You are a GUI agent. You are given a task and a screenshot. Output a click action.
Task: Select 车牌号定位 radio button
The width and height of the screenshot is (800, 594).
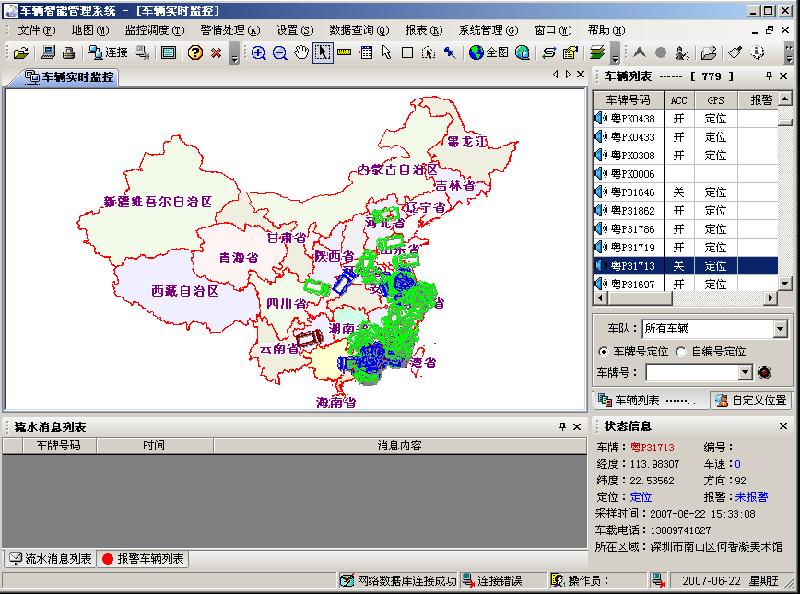pyautogui.click(x=603, y=351)
